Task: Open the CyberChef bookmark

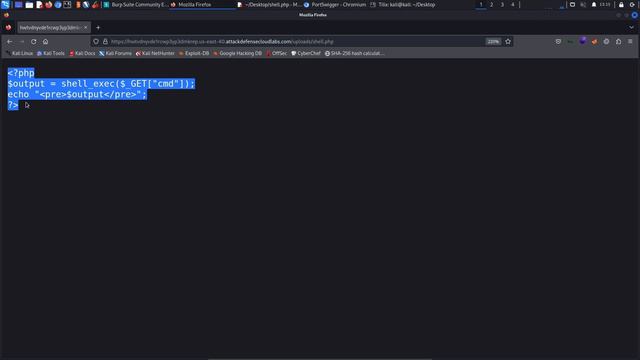Action: [306, 53]
